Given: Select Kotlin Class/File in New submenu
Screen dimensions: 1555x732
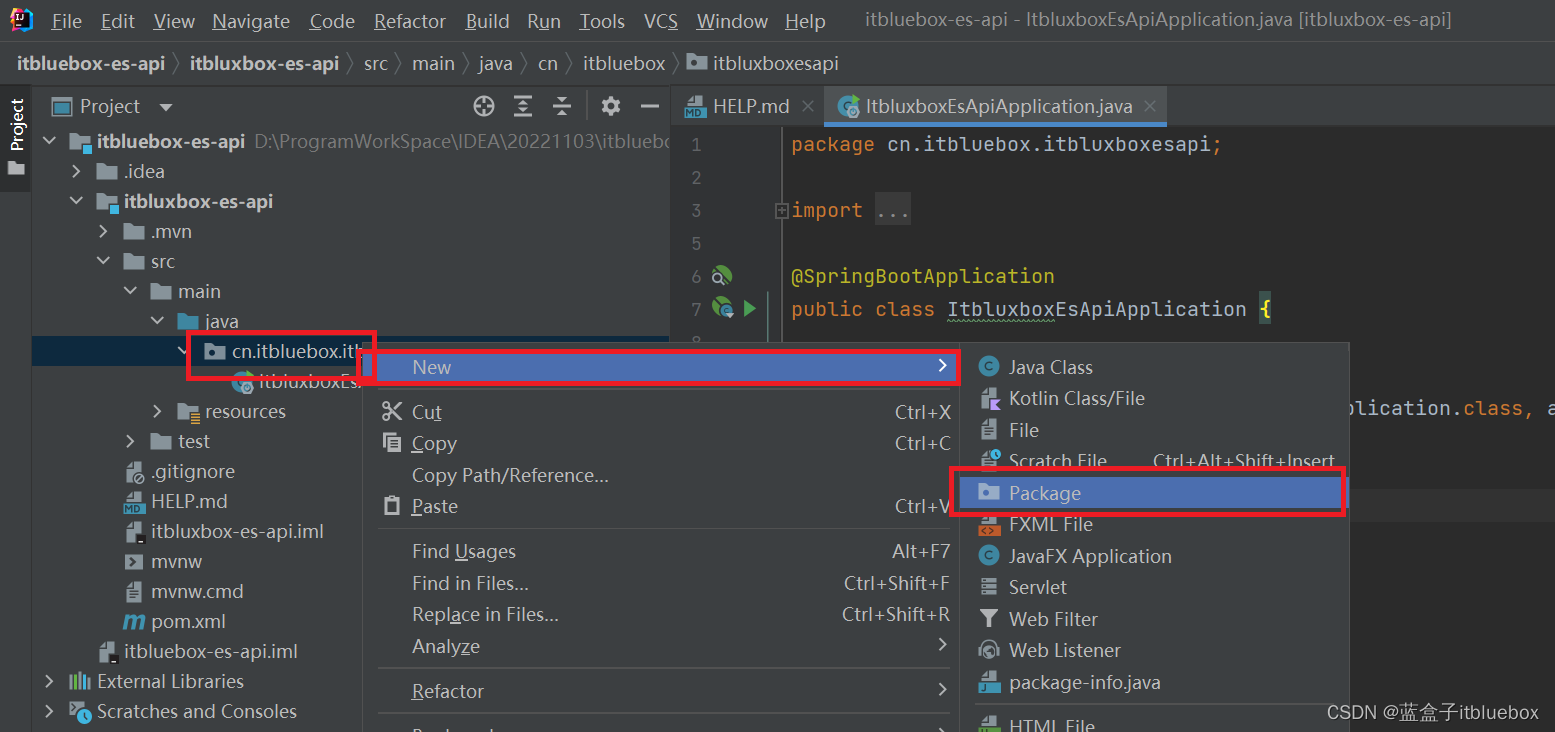Looking at the screenshot, I should (x=1154, y=398).
